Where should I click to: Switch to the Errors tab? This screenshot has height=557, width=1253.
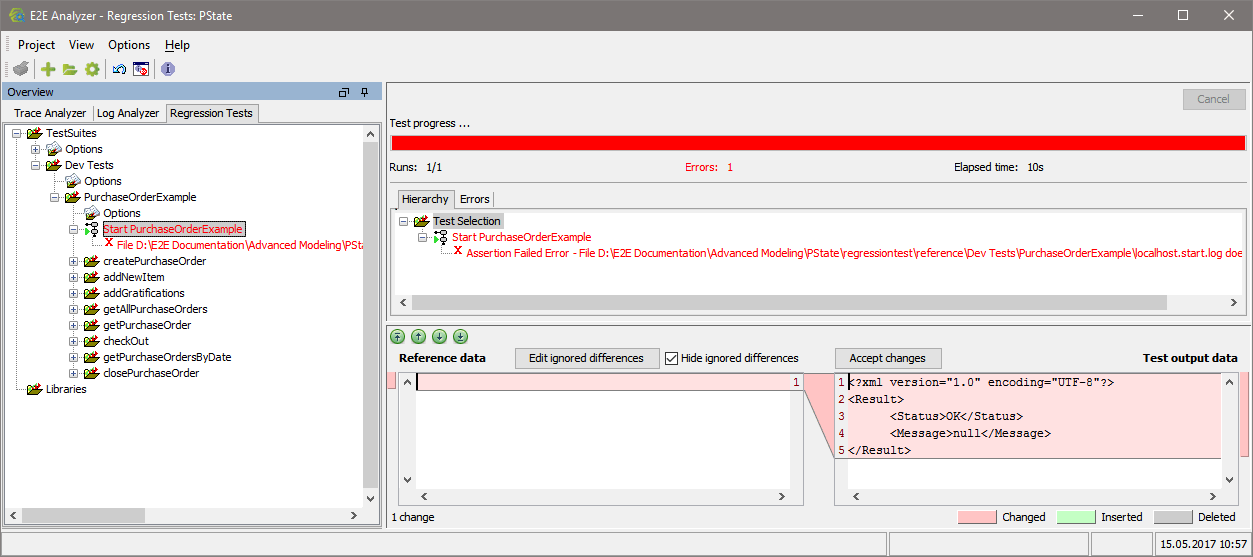[475, 199]
